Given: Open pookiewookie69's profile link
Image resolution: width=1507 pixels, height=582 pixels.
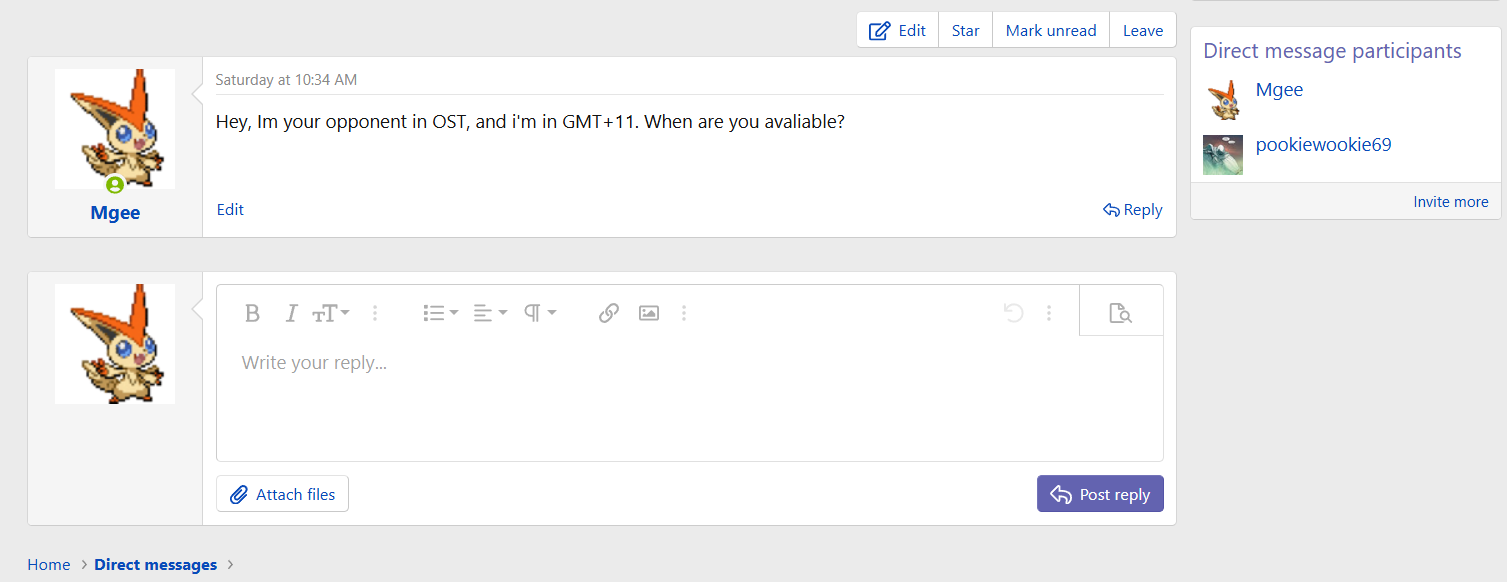Looking at the screenshot, I should (1323, 145).
